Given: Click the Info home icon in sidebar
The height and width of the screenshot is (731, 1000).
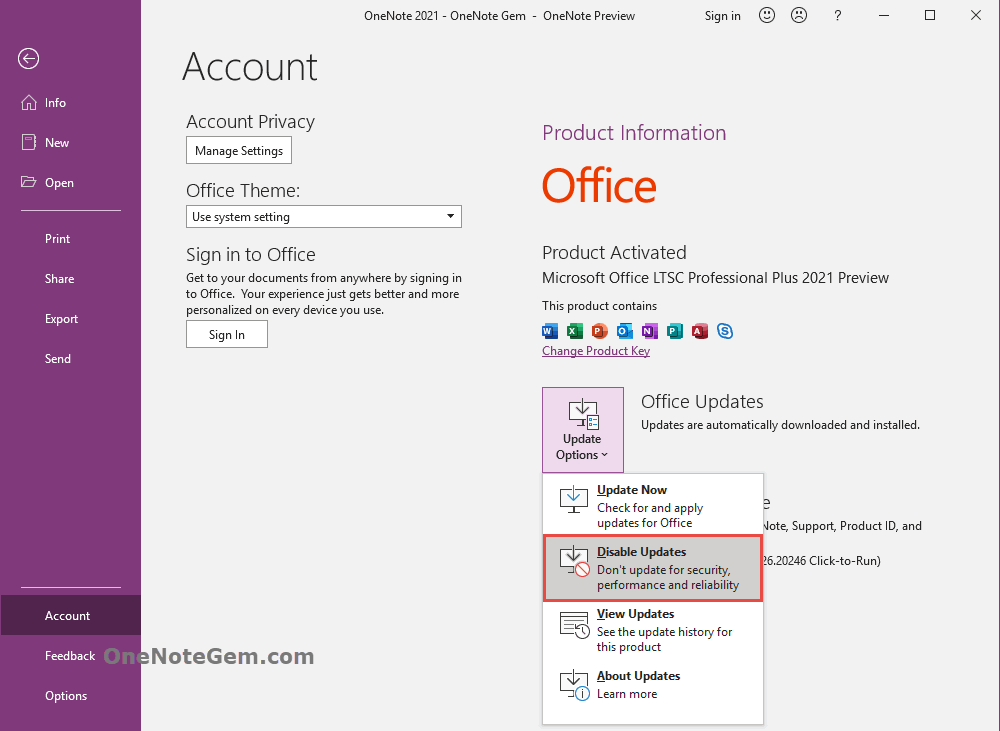Looking at the screenshot, I should [x=29, y=103].
